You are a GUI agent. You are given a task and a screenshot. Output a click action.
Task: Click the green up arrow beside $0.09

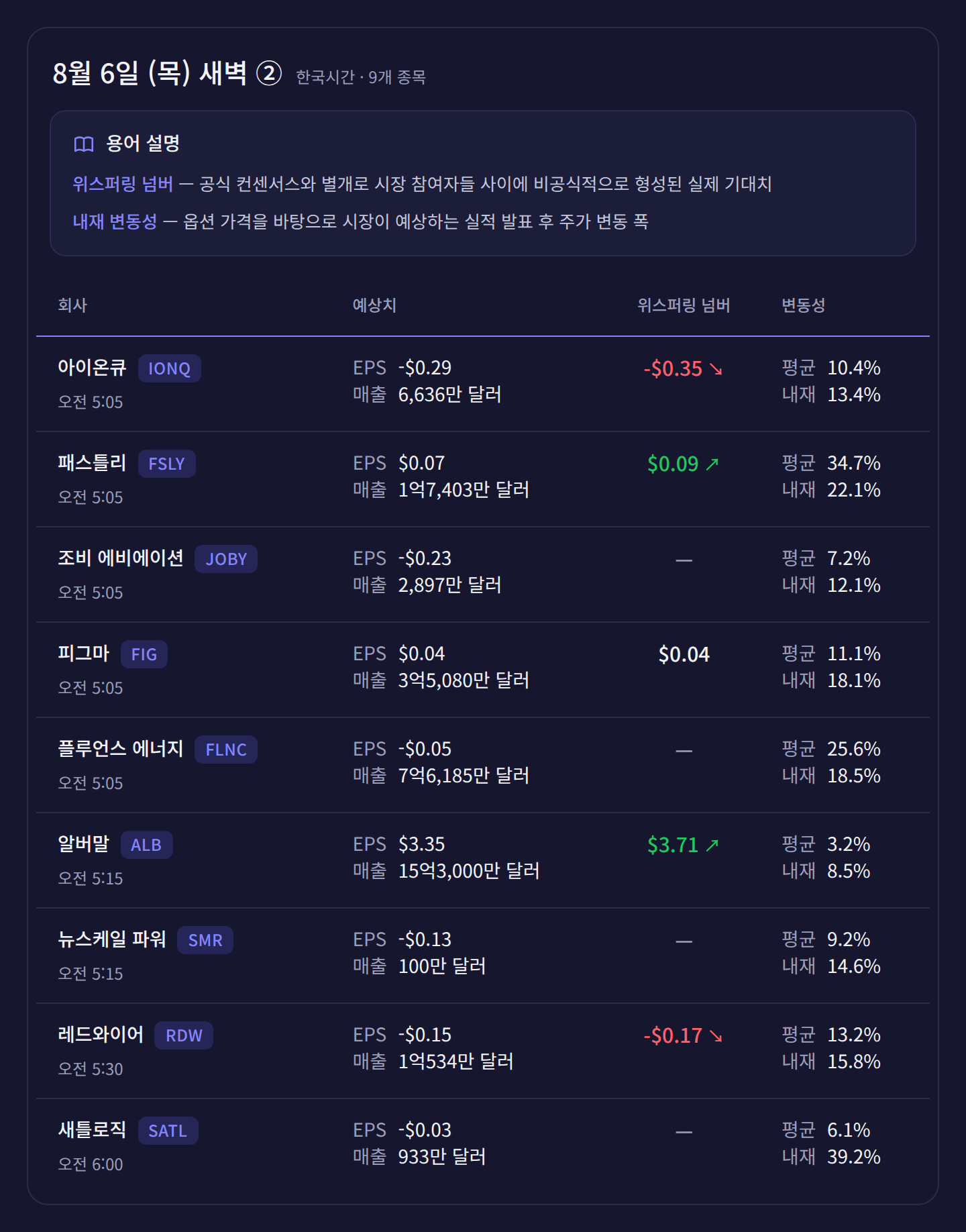(x=712, y=464)
